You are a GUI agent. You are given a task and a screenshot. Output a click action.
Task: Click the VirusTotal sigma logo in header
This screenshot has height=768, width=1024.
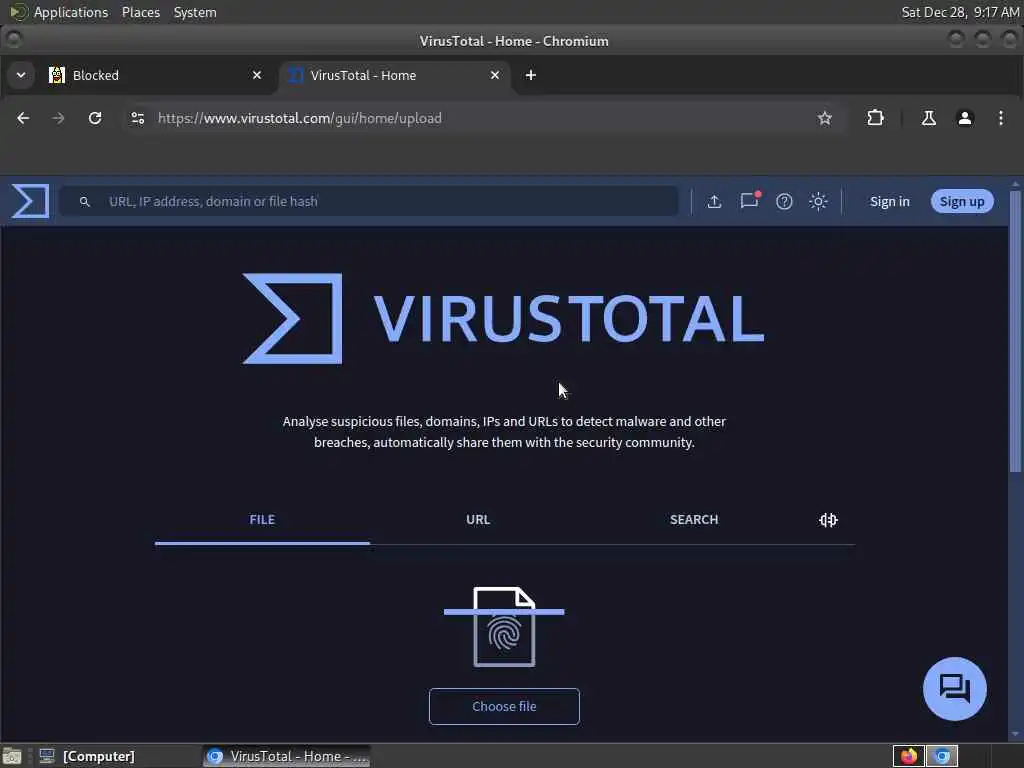[x=30, y=200]
